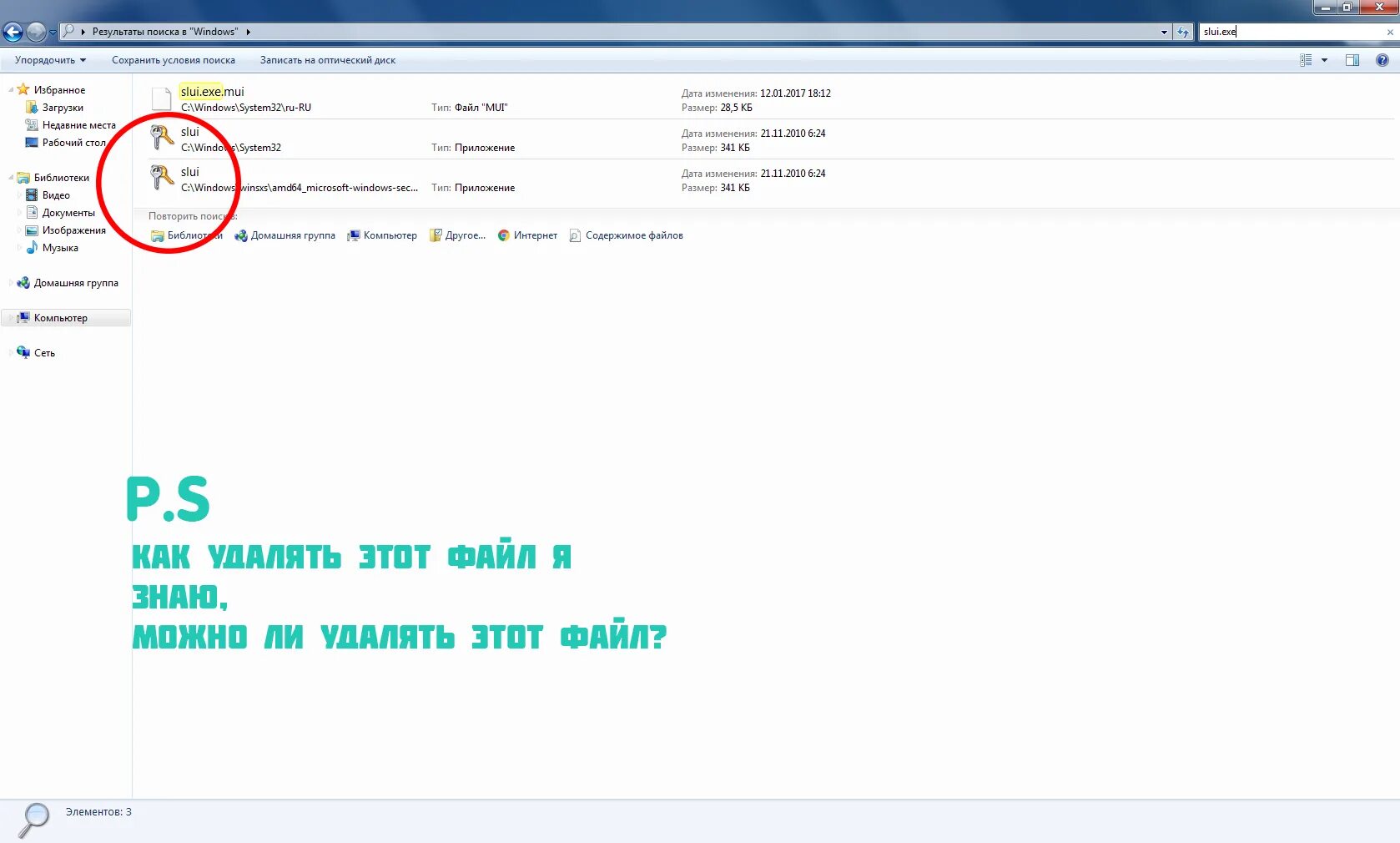The height and width of the screenshot is (843, 1400).
Task: Open Недавние места in Favorites
Action: click(78, 125)
